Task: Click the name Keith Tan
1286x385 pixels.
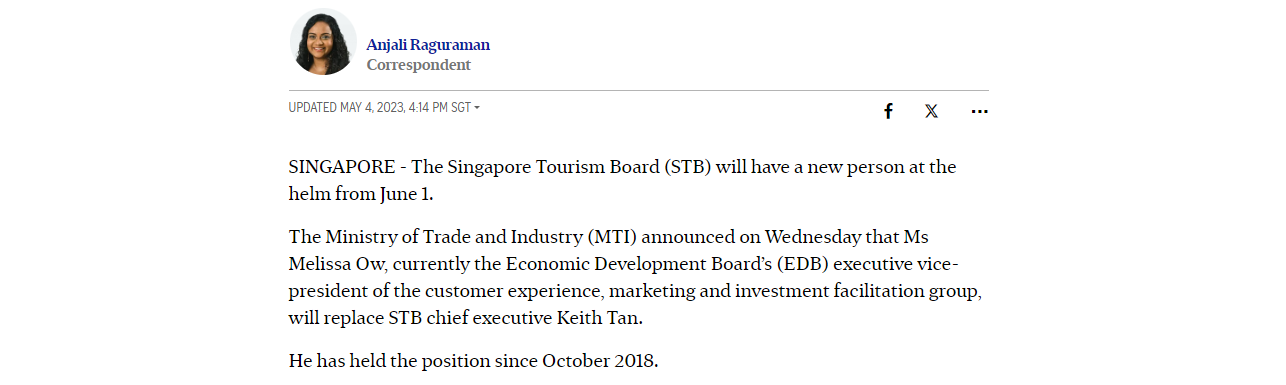Action: 598,318
